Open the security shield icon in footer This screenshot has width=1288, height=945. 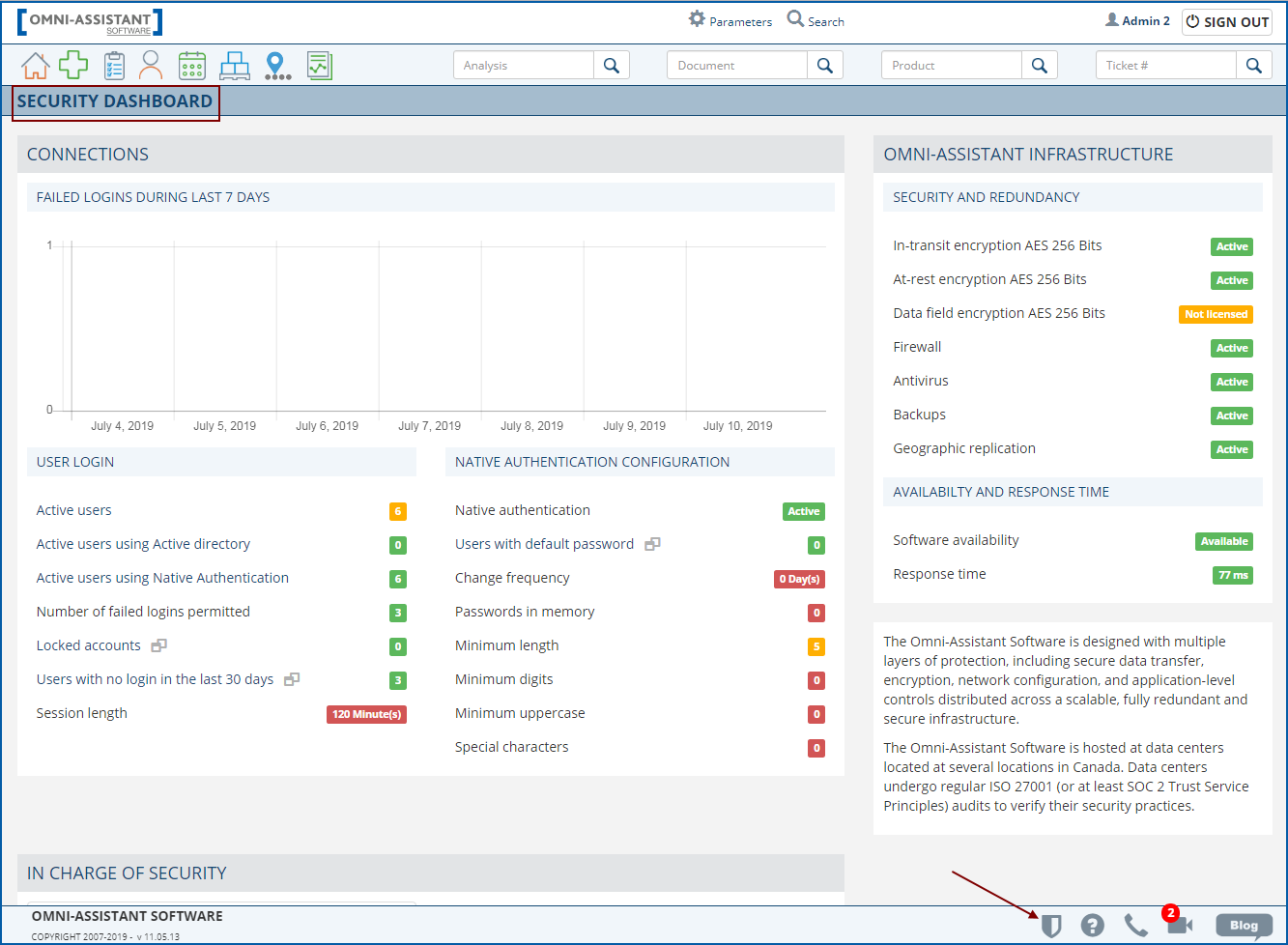pos(1051,926)
